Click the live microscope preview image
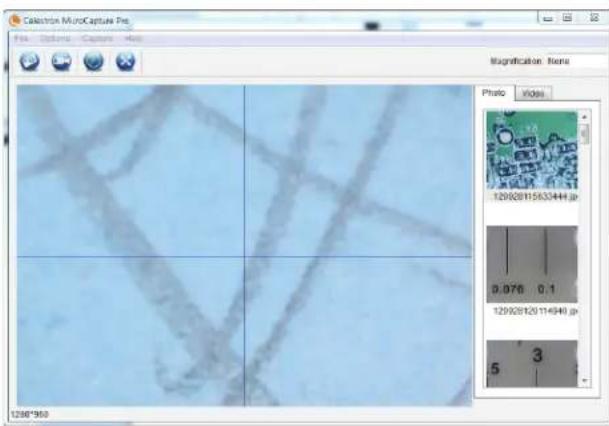Image resolution: width=609 pixels, height=426 pixels. [x=244, y=245]
